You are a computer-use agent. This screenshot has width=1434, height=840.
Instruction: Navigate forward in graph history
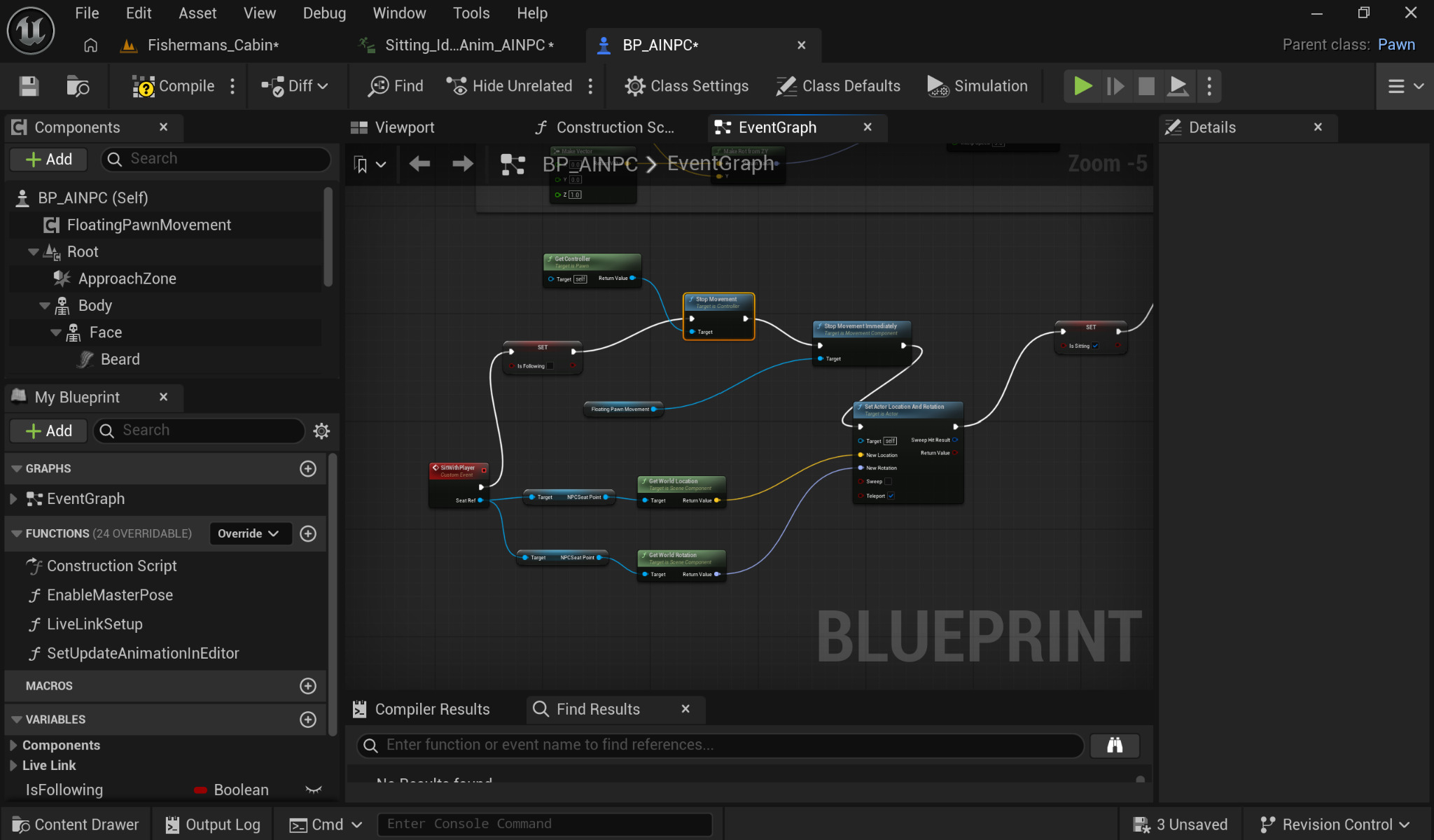point(463,164)
